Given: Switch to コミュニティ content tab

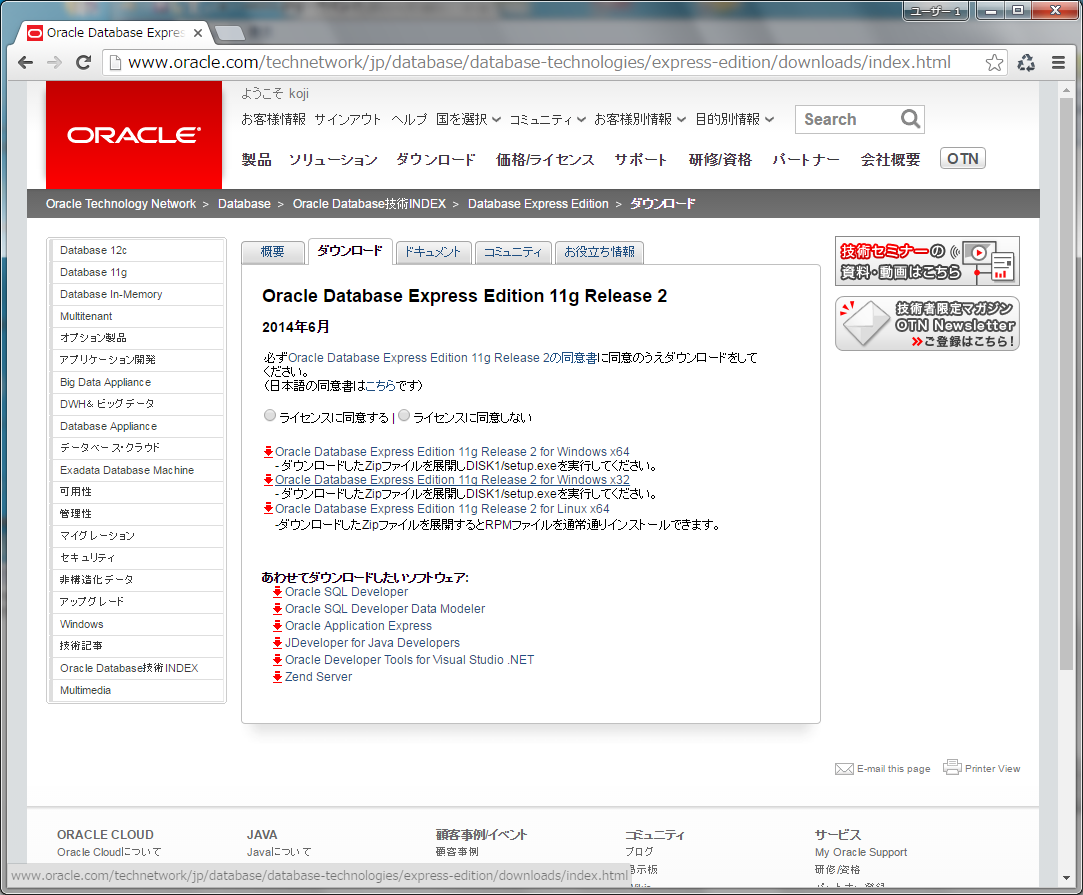Looking at the screenshot, I should (x=513, y=252).
